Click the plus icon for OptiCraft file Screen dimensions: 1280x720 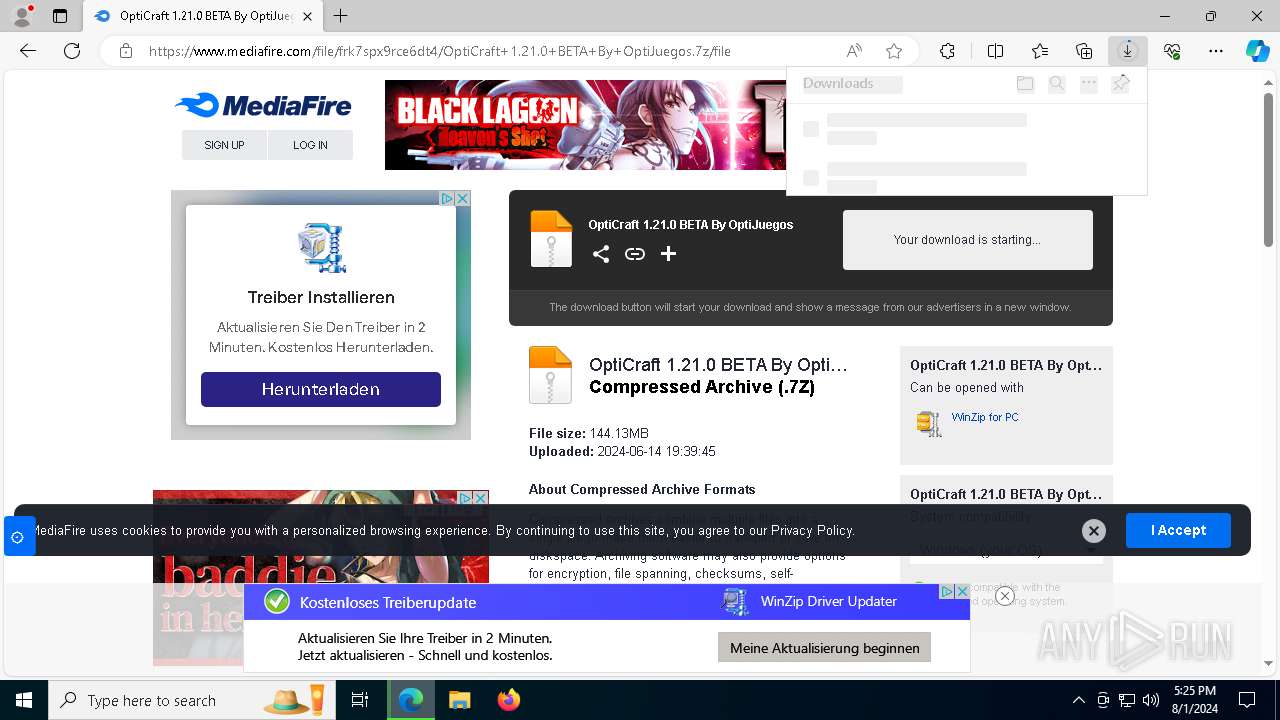pos(668,254)
